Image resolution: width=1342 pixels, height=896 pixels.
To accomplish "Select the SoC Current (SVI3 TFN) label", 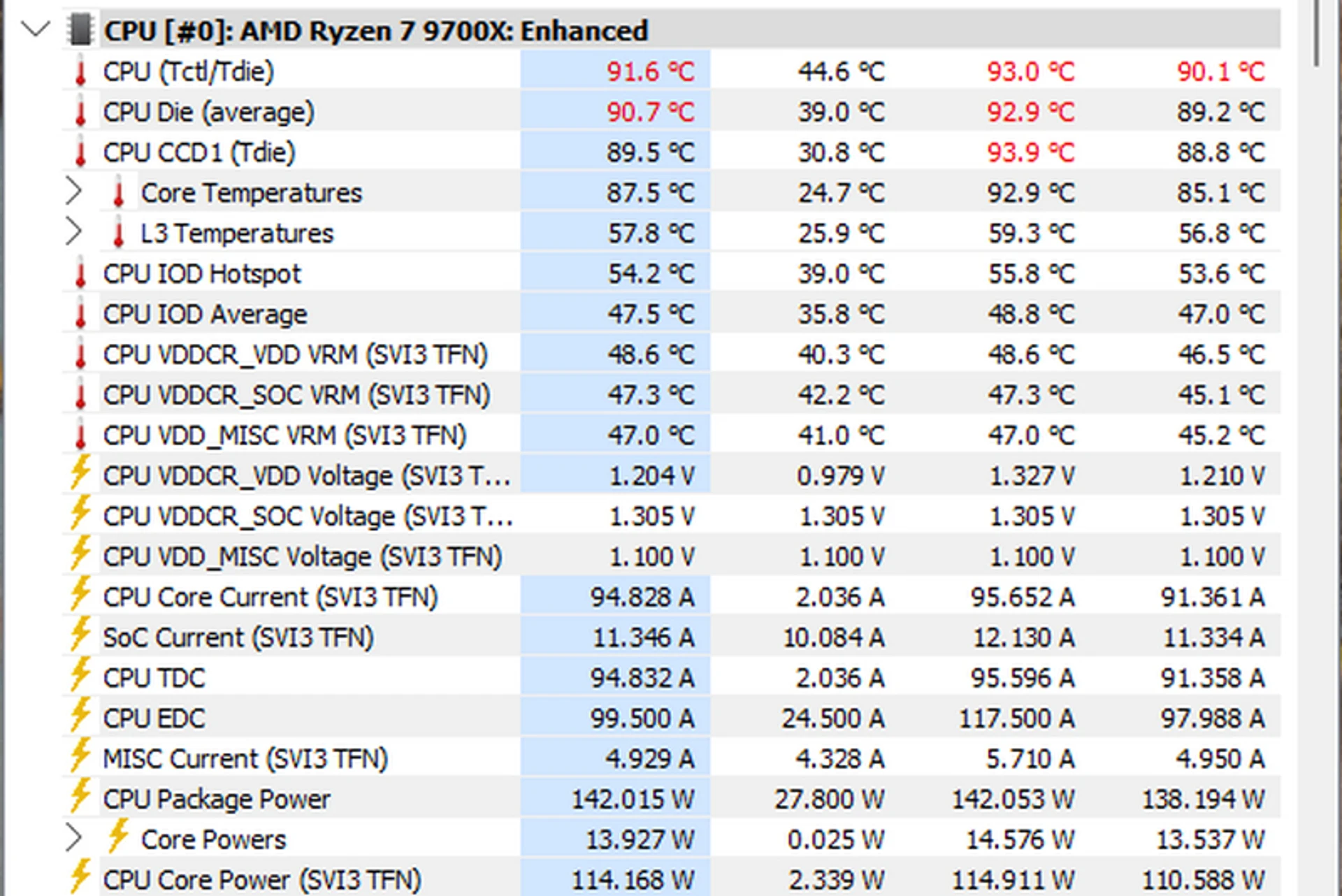I will 238,638.
